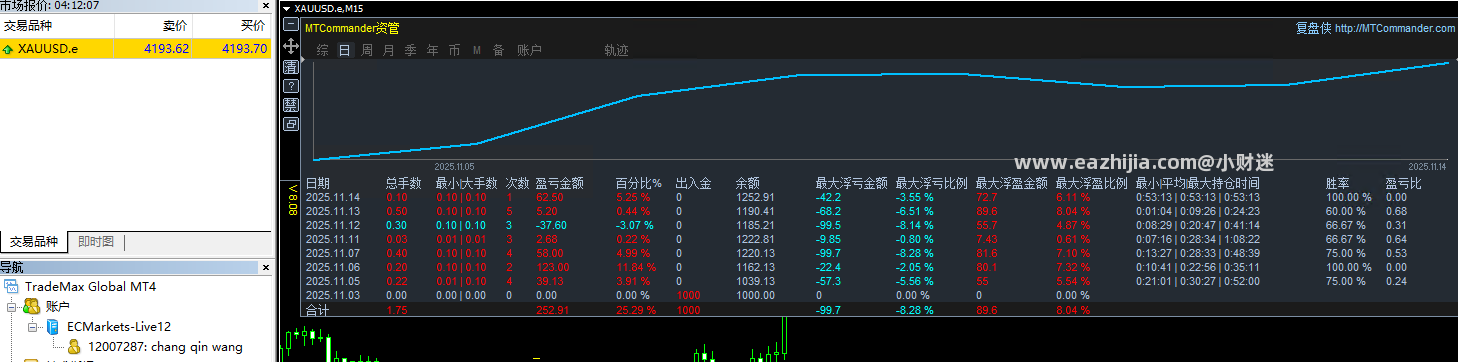The height and width of the screenshot is (362, 1458).
Task: Click the 胜率 column header
Action: (x=1338, y=184)
